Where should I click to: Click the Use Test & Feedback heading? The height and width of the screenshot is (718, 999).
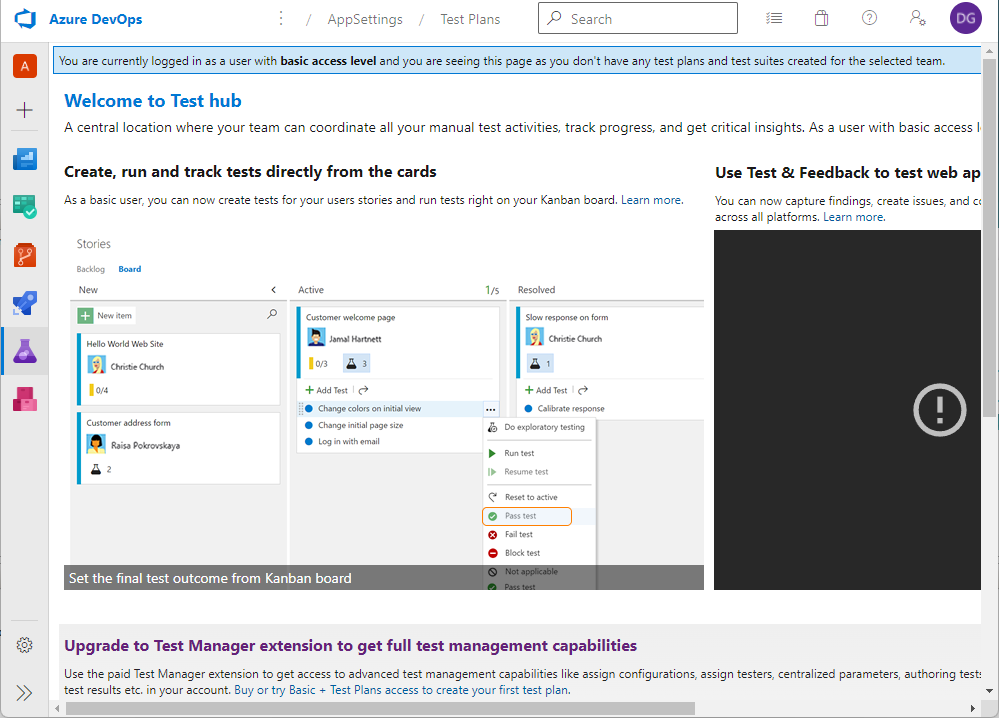click(847, 173)
